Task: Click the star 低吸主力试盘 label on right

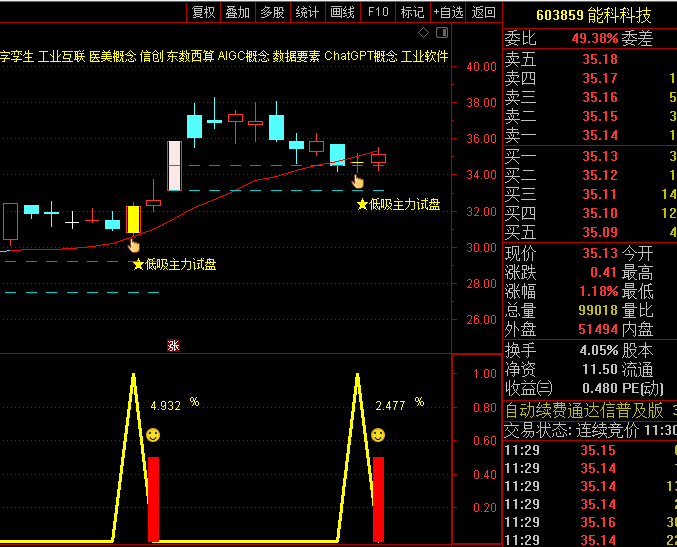Action: (x=399, y=205)
